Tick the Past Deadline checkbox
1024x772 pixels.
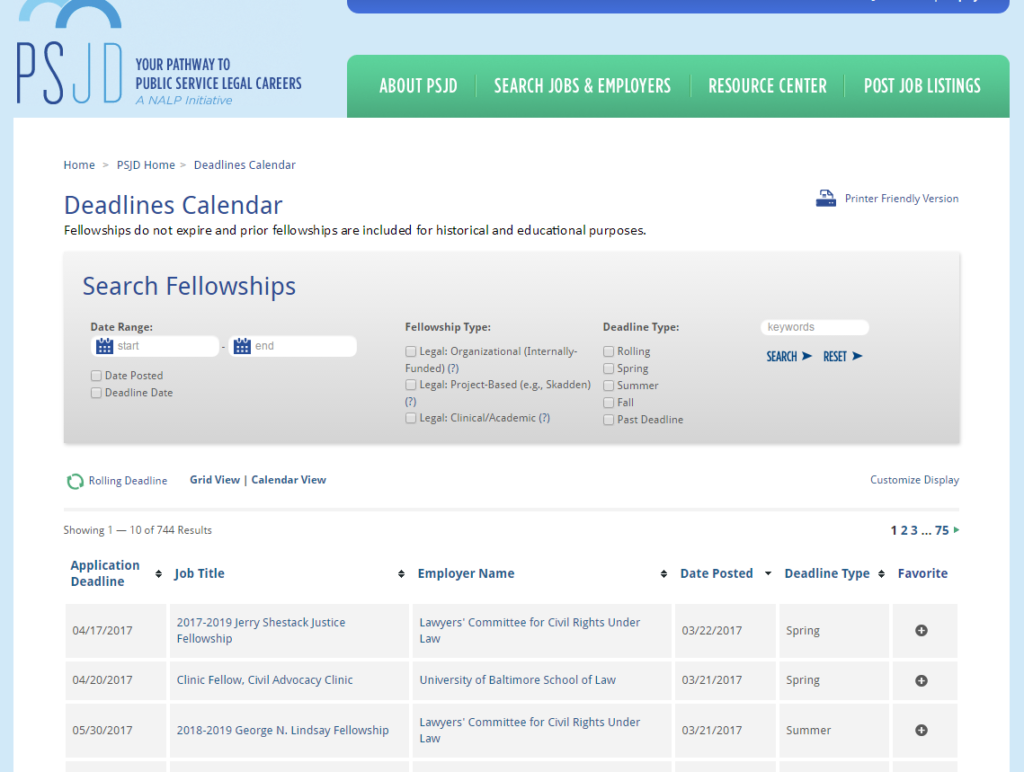tap(609, 419)
